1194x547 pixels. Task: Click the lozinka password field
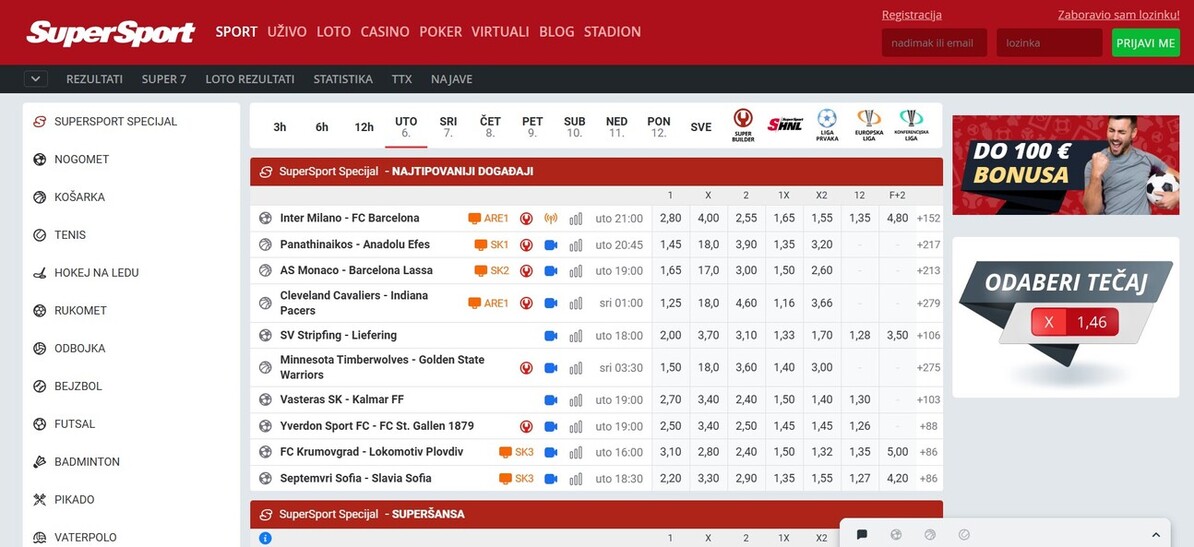click(1049, 43)
